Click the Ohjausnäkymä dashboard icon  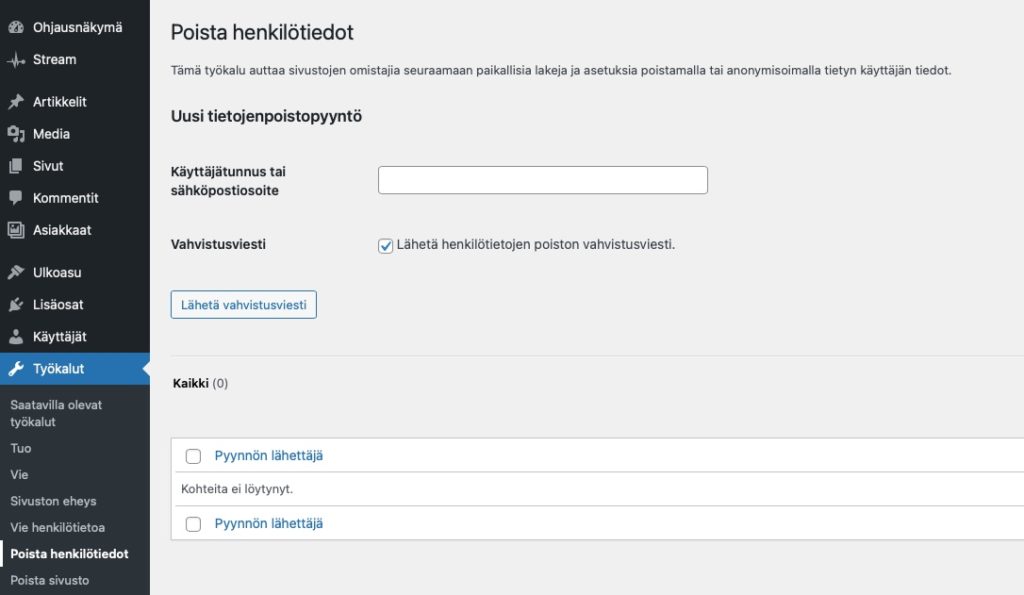(x=16, y=27)
